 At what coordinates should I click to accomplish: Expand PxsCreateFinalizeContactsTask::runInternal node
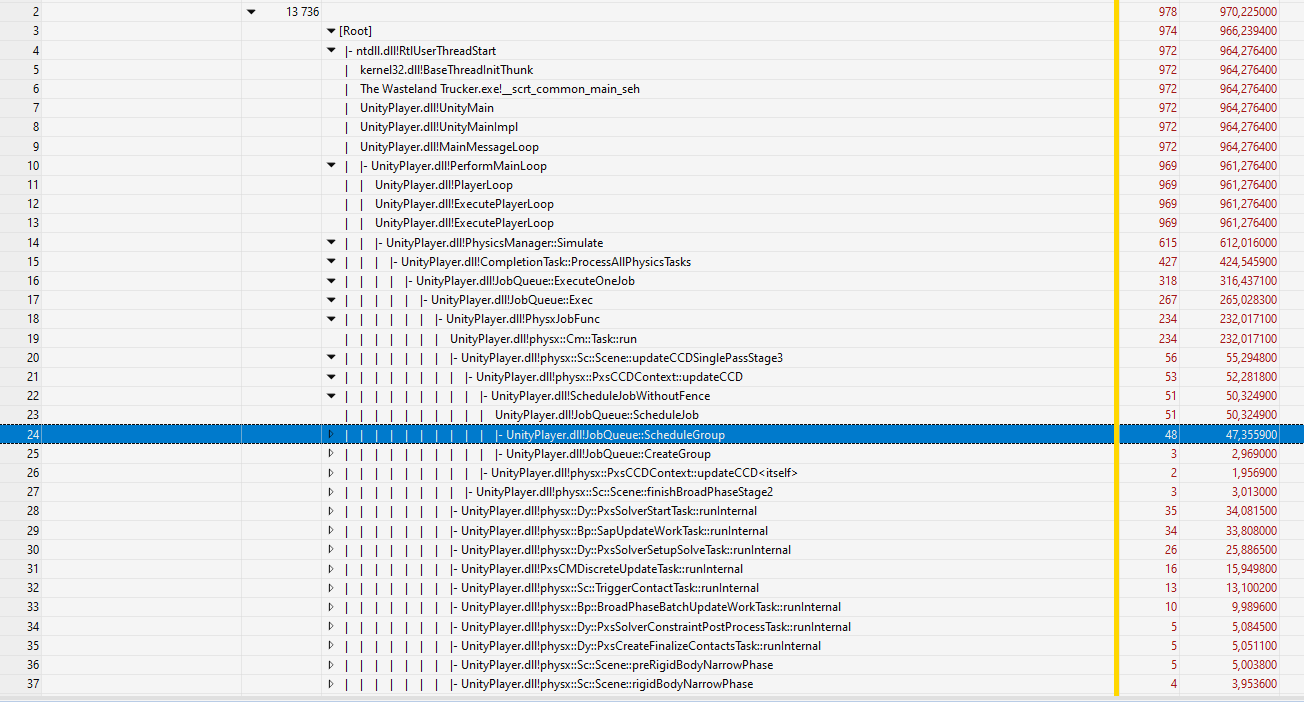click(x=331, y=646)
